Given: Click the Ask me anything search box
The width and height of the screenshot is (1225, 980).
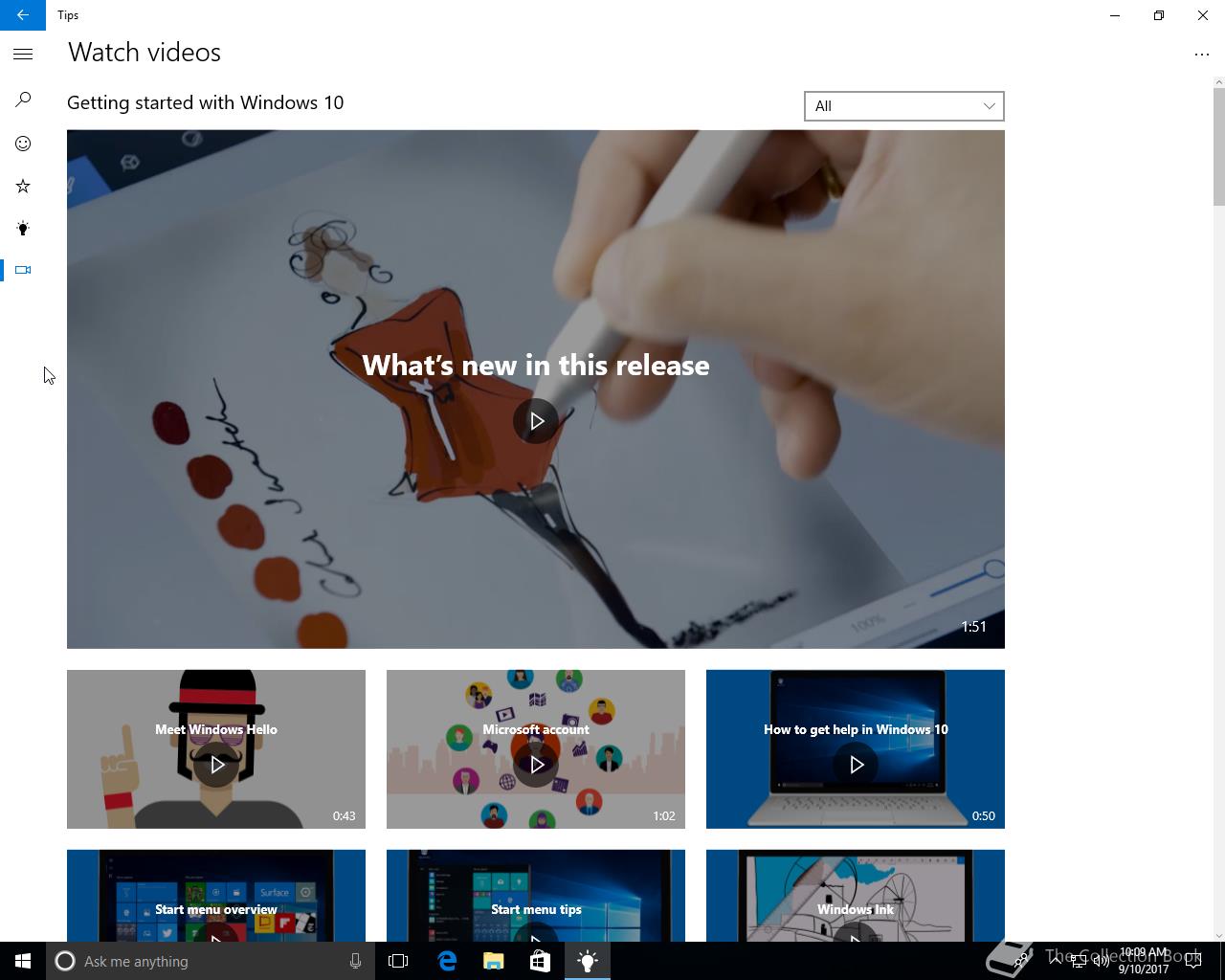Looking at the screenshot, I should pyautogui.click(x=209, y=961).
